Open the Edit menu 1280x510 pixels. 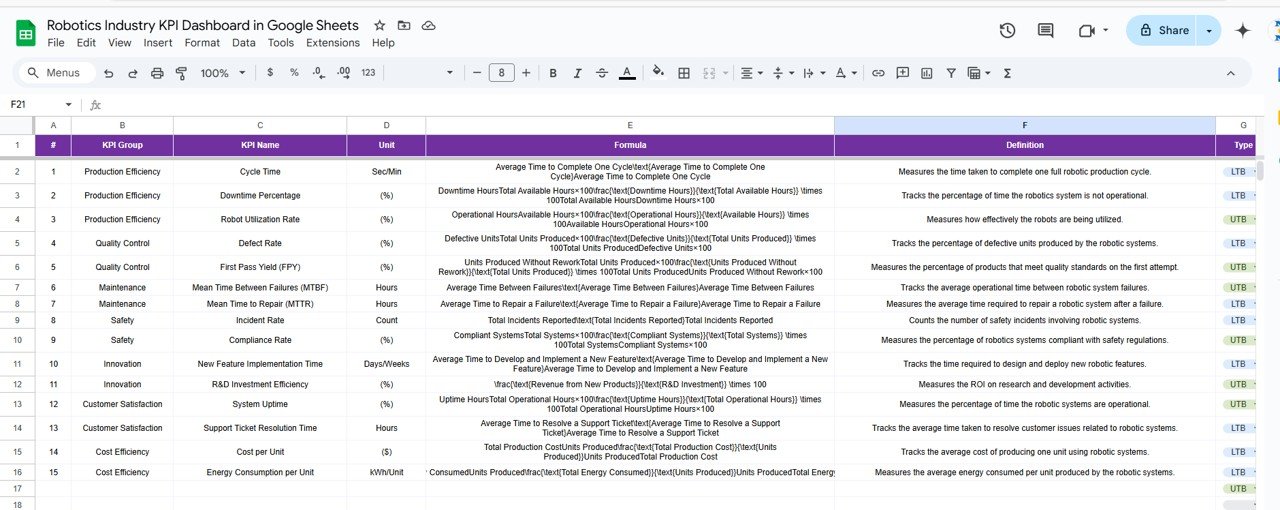[x=86, y=43]
